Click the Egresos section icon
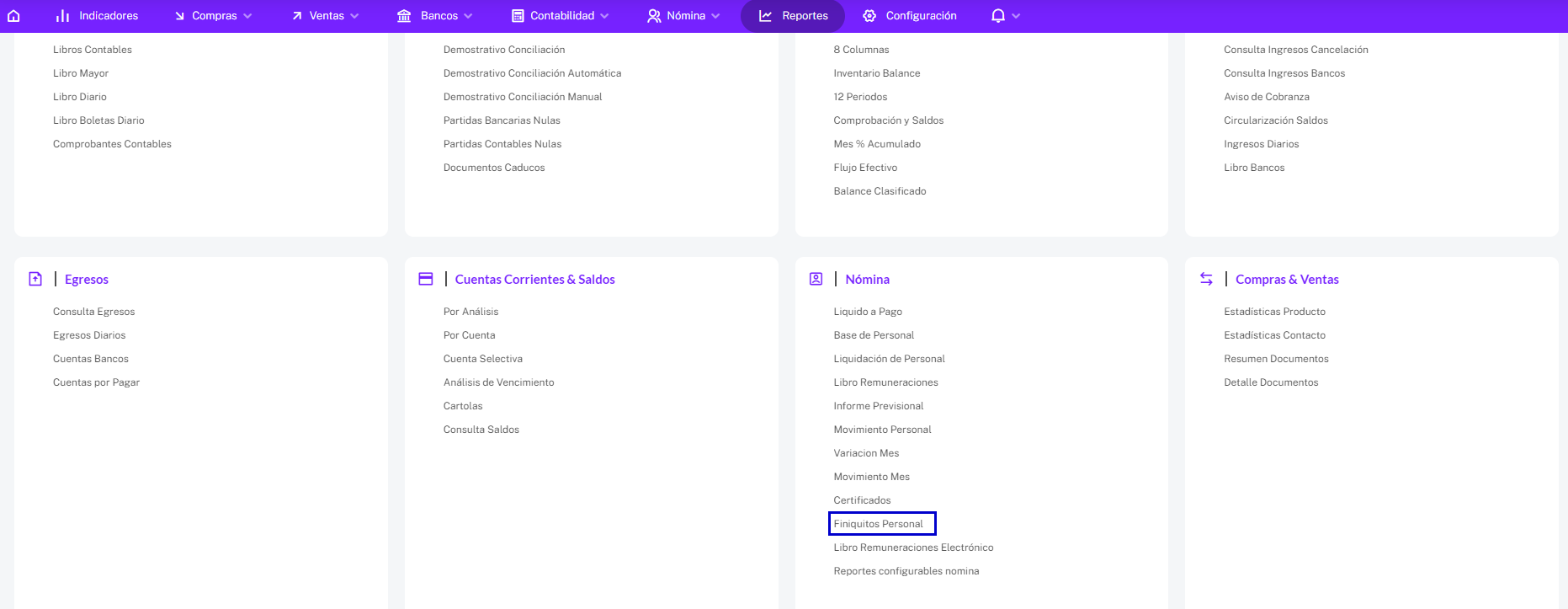The width and height of the screenshot is (1568, 609). [35, 279]
